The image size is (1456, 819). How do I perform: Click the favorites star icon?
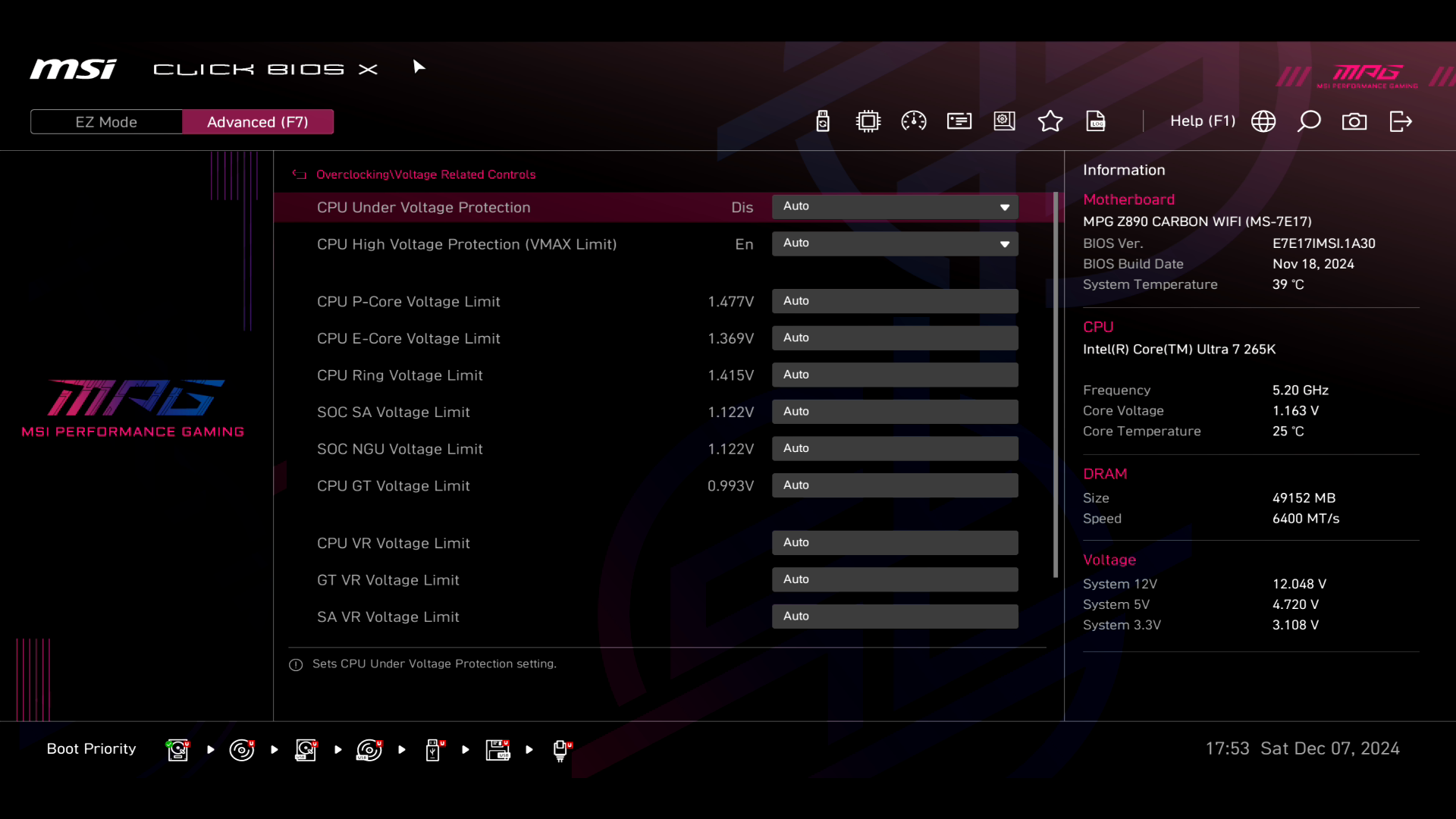coord(1050,121)
